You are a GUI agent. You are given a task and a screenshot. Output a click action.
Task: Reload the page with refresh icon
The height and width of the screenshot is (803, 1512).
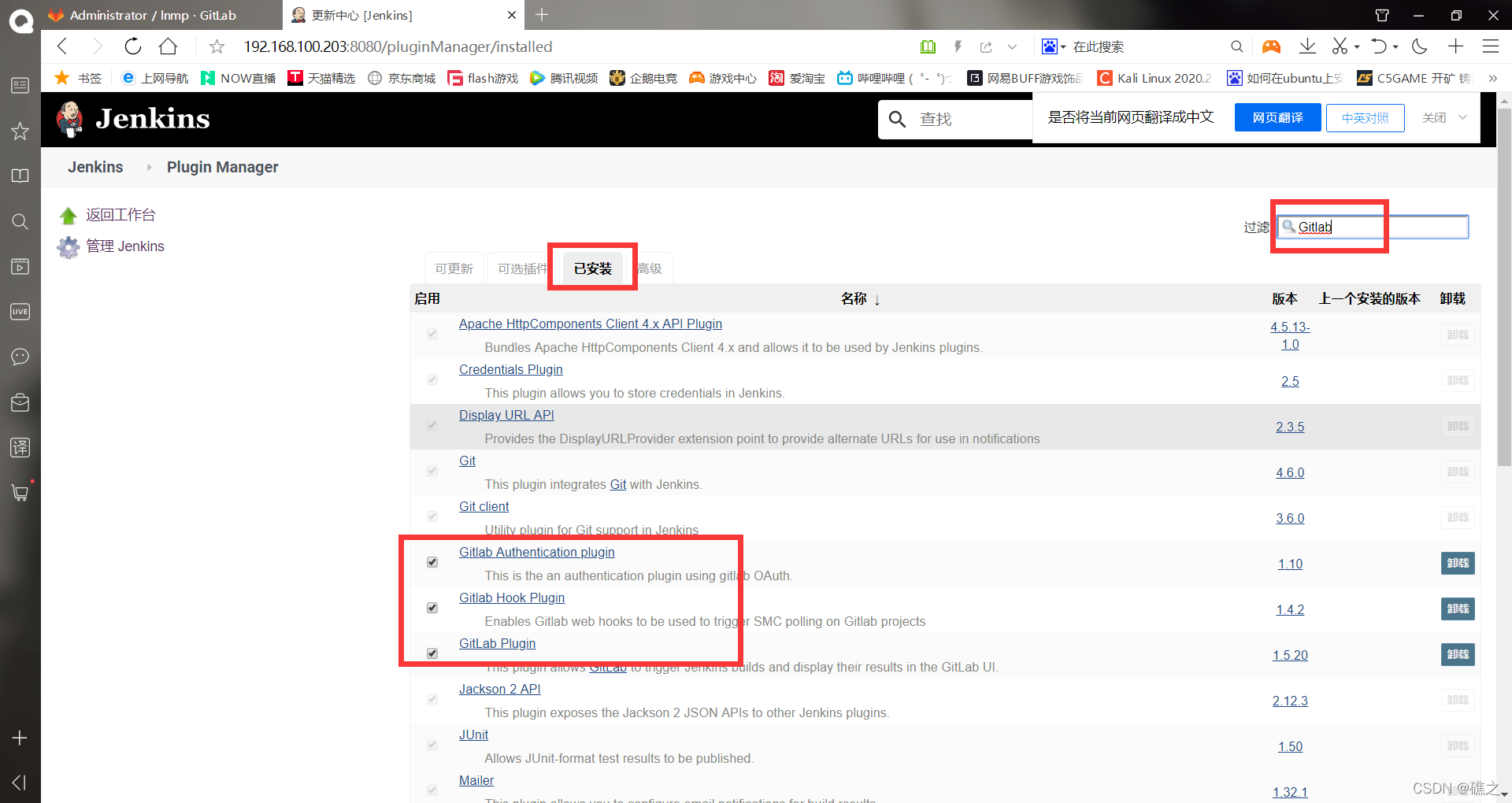132,46
